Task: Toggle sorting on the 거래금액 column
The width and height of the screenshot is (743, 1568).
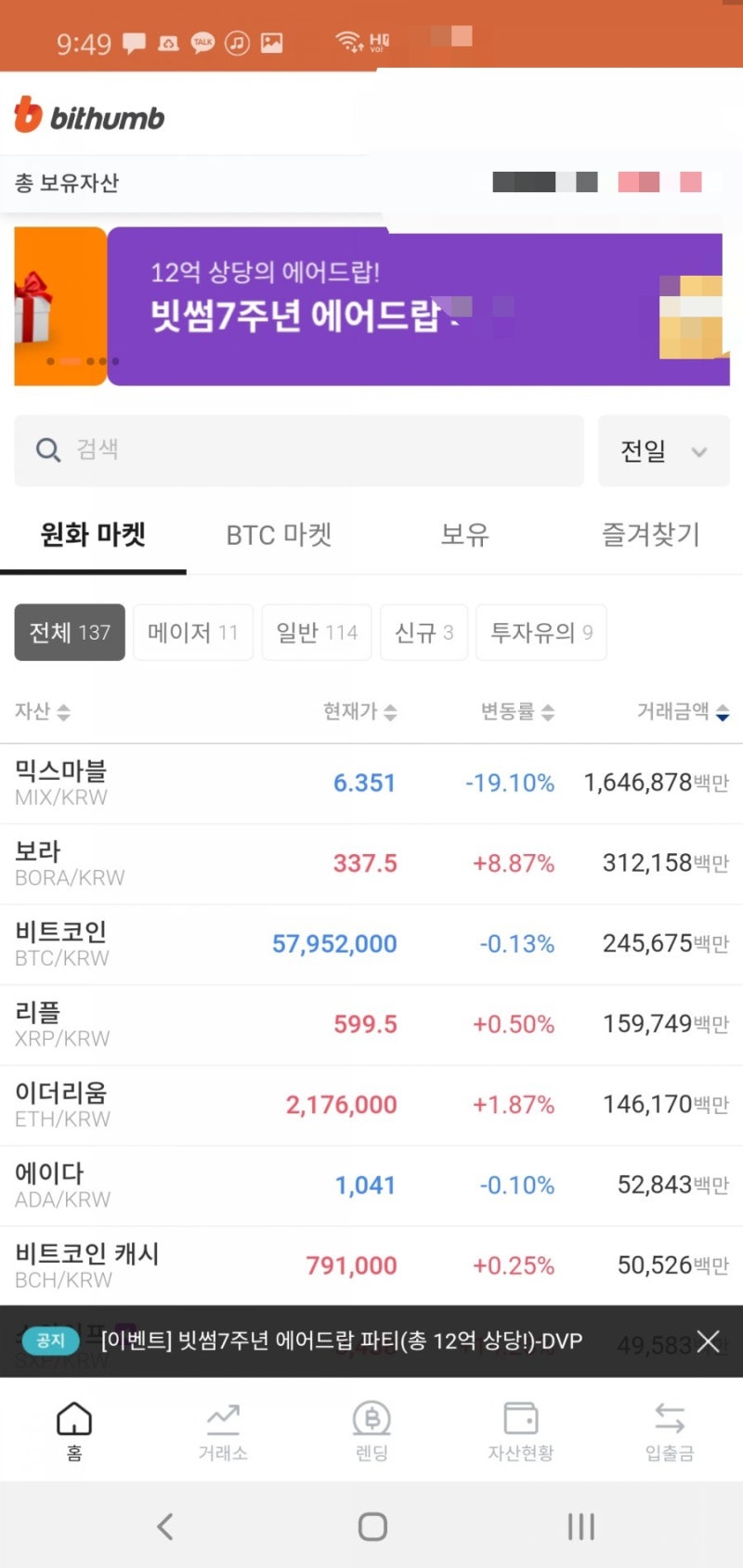Action: 683,711
